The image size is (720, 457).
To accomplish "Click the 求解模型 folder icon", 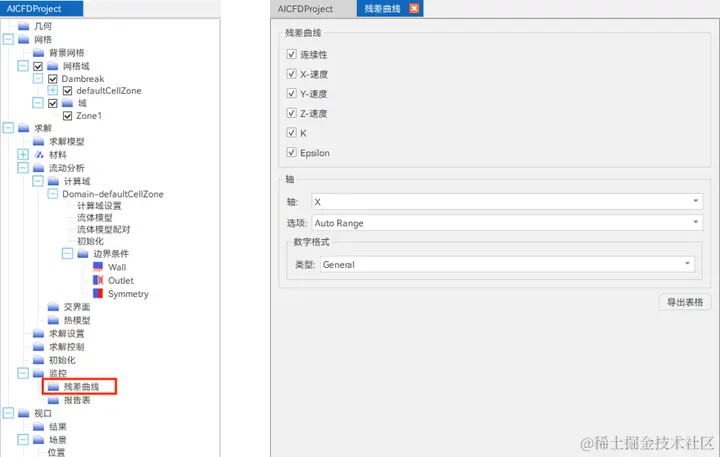I will [x=39, y=141].
